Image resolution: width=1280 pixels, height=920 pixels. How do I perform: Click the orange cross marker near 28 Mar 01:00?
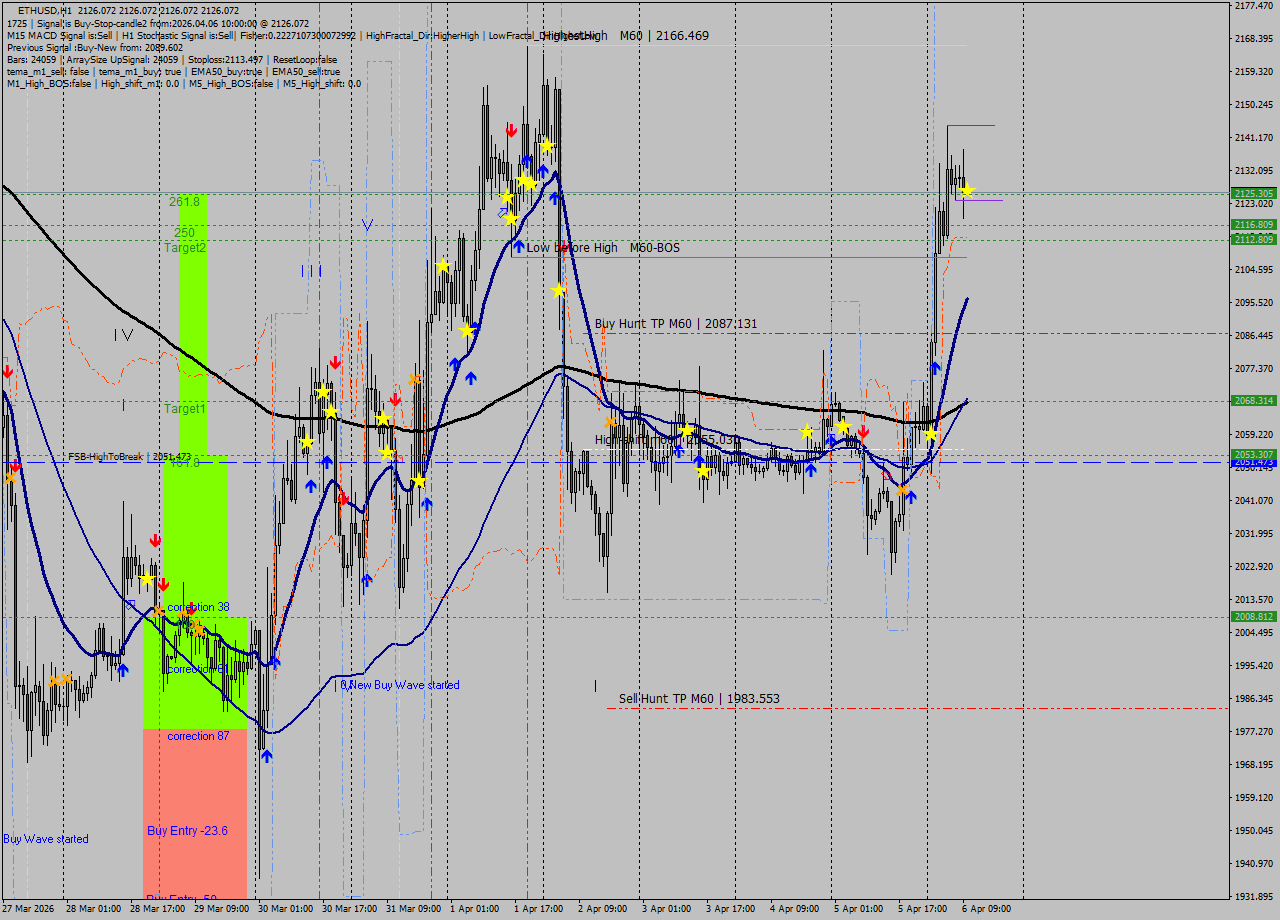[58, 678]
